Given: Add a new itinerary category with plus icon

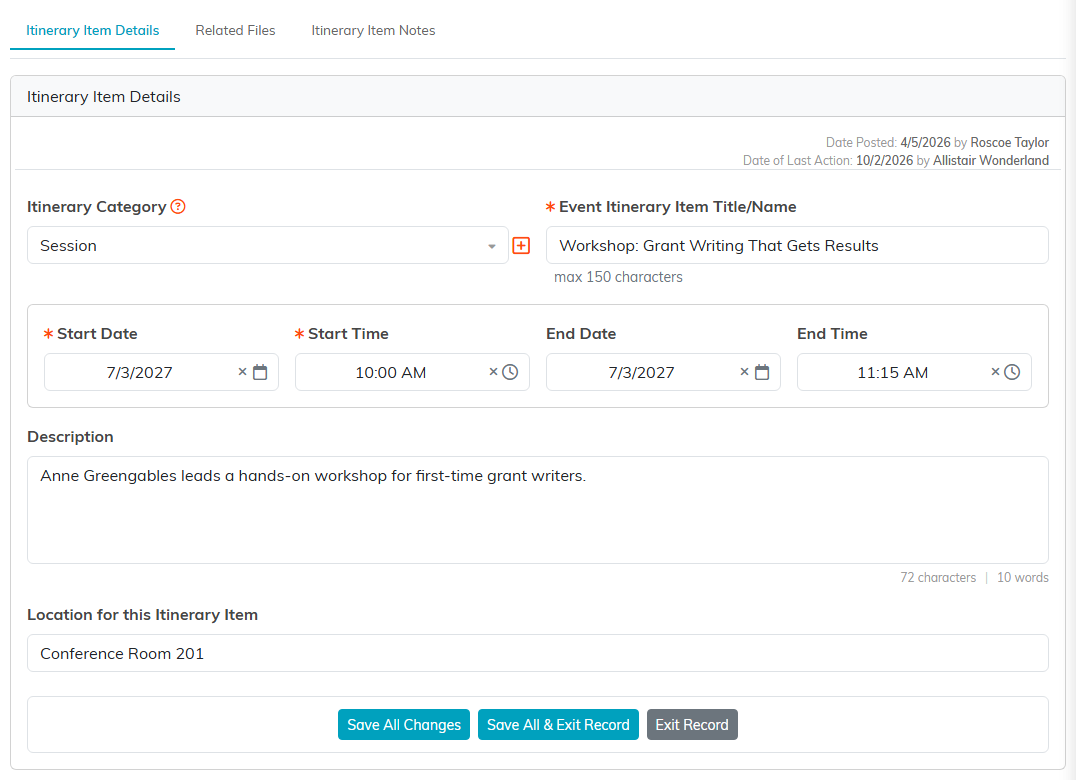Looking at the screenshot, I should click(522, 246).
